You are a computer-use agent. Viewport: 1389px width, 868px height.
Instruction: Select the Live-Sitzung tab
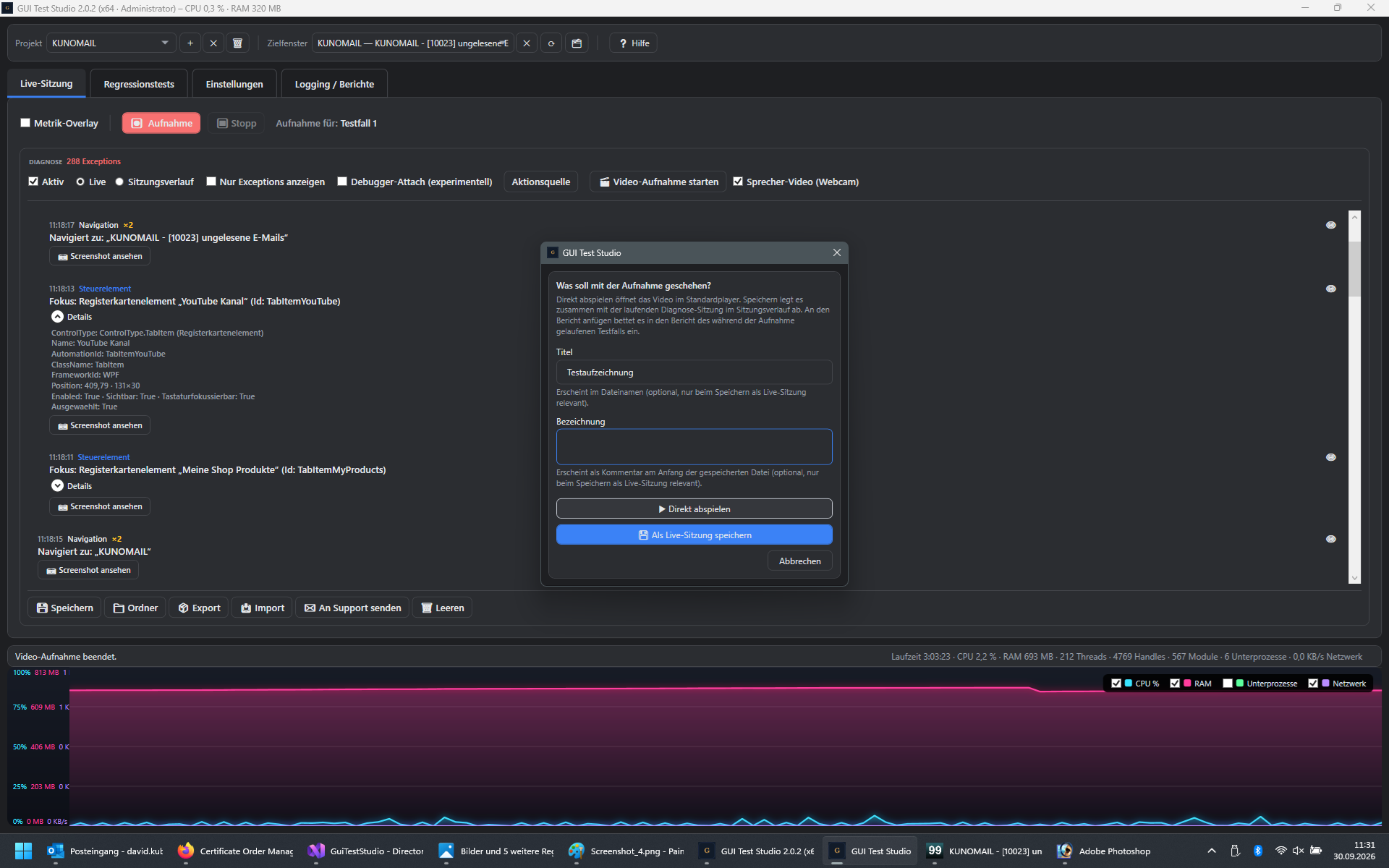(x=46, y=84)
